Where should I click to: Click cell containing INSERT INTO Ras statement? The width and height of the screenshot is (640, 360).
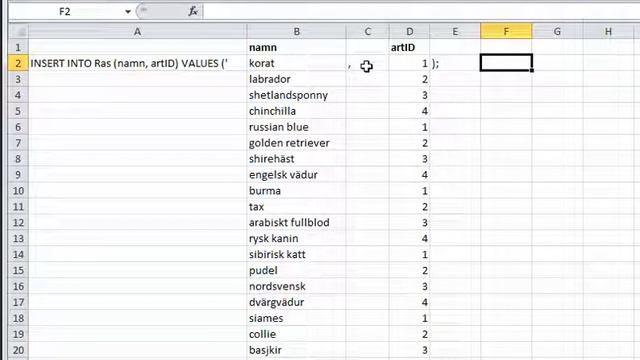point(138,63)
